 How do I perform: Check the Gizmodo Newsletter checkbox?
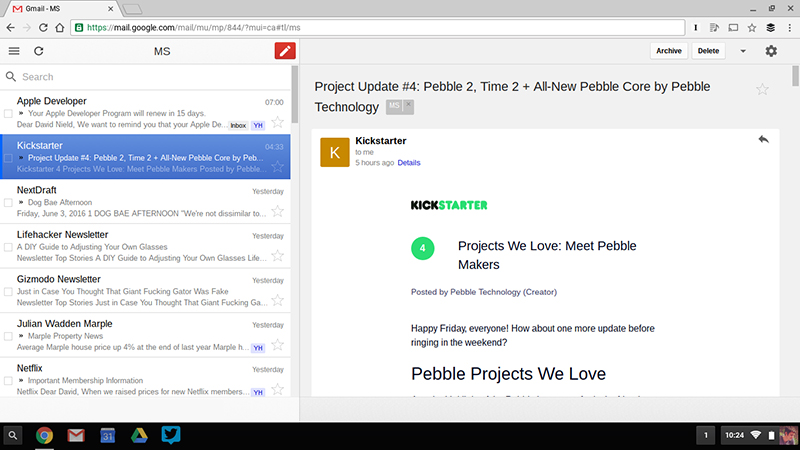tap(8, 292)
